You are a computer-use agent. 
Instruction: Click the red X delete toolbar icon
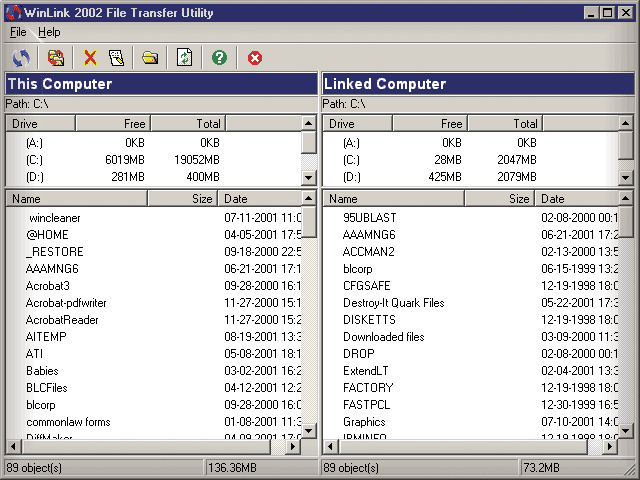click(90, 58)
